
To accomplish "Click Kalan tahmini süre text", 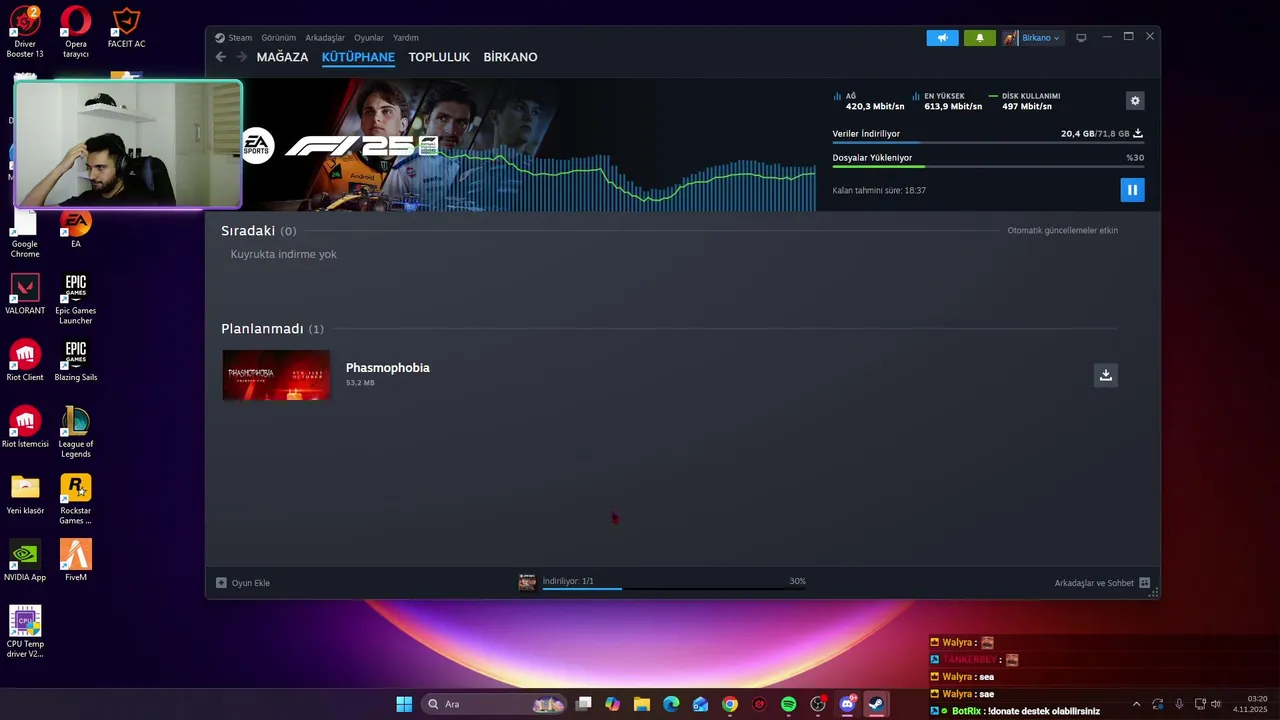I will pyautogui.click(x=879, y=190).
